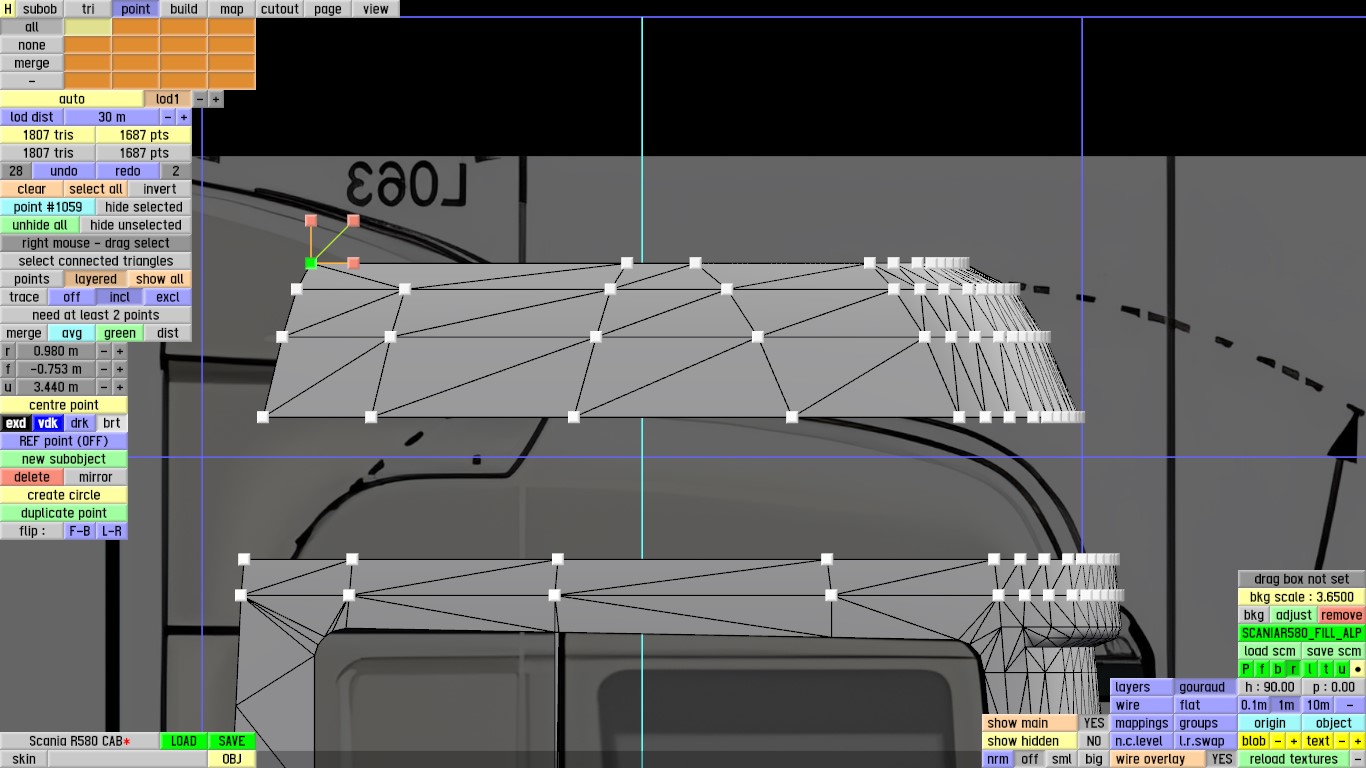The image size is (1366, 768).
Task: Increase the lod level with plus
Action: [216, 99]
